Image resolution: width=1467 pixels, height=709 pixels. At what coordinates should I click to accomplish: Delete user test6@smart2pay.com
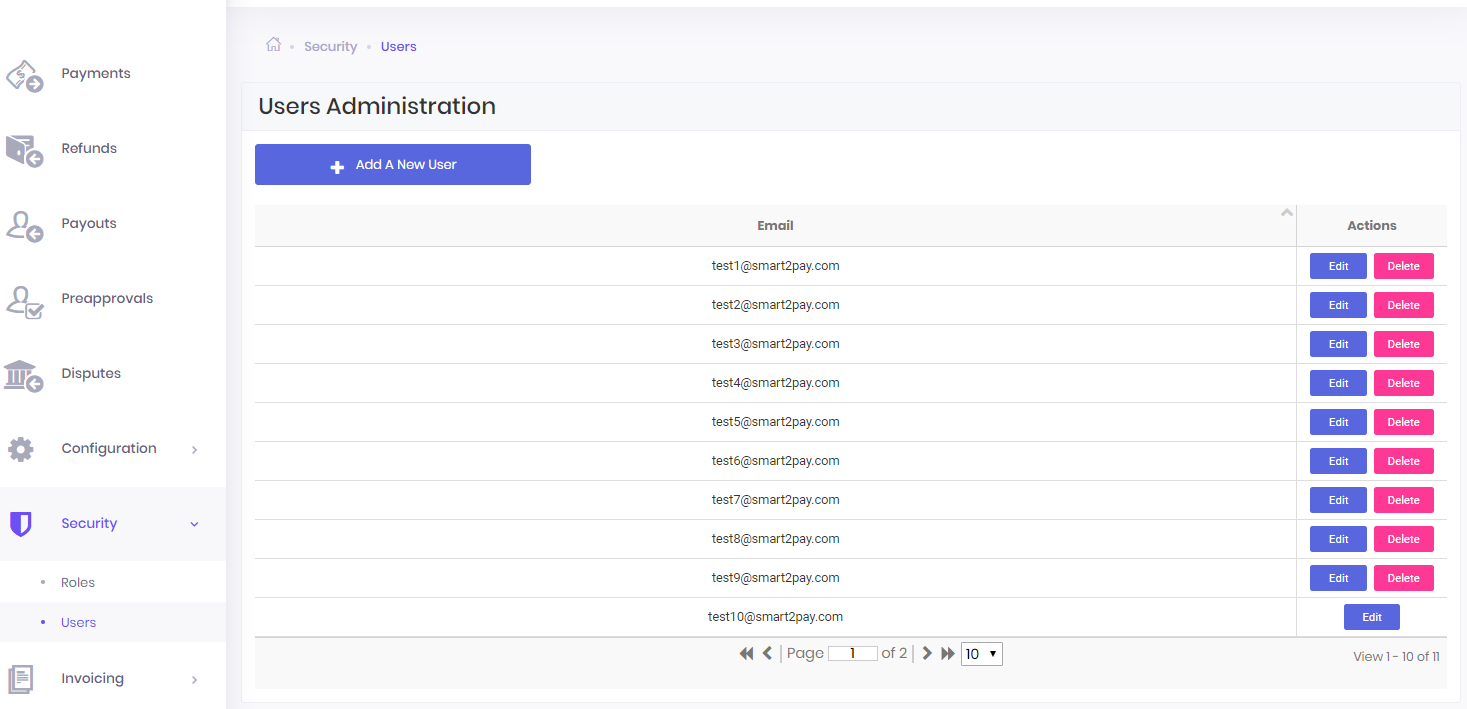[1404, 461]
